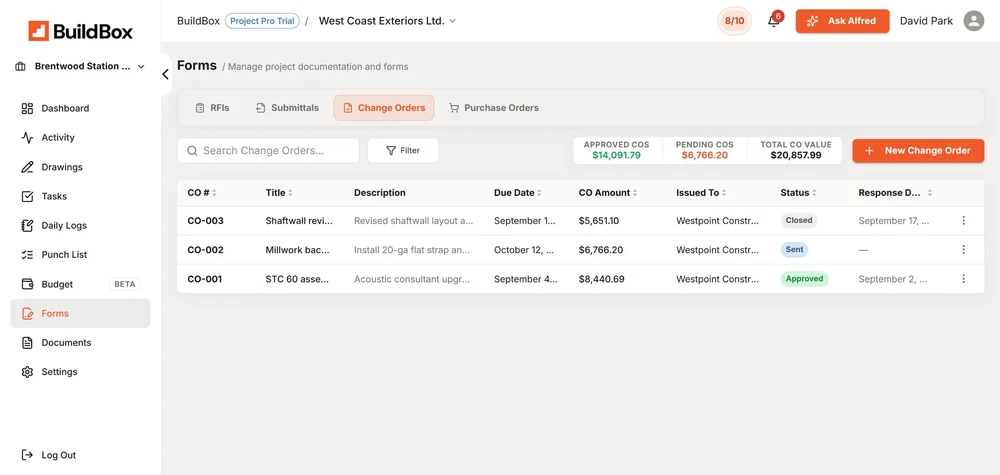Click the Description column header
This screenshot has width=1000, height=475.
pos(379,193)
